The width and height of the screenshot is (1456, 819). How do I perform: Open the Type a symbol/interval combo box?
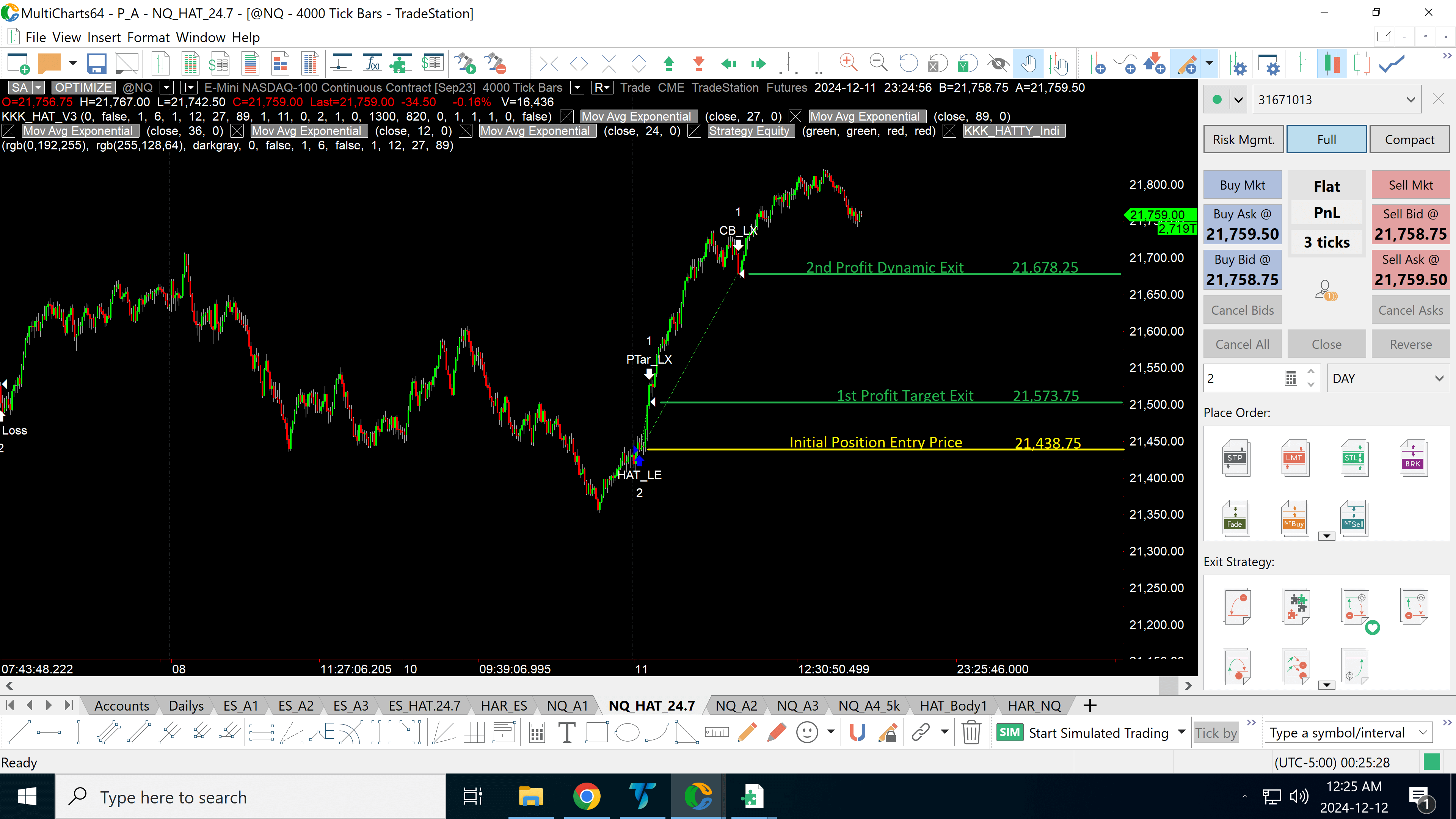coord(1348,733)
